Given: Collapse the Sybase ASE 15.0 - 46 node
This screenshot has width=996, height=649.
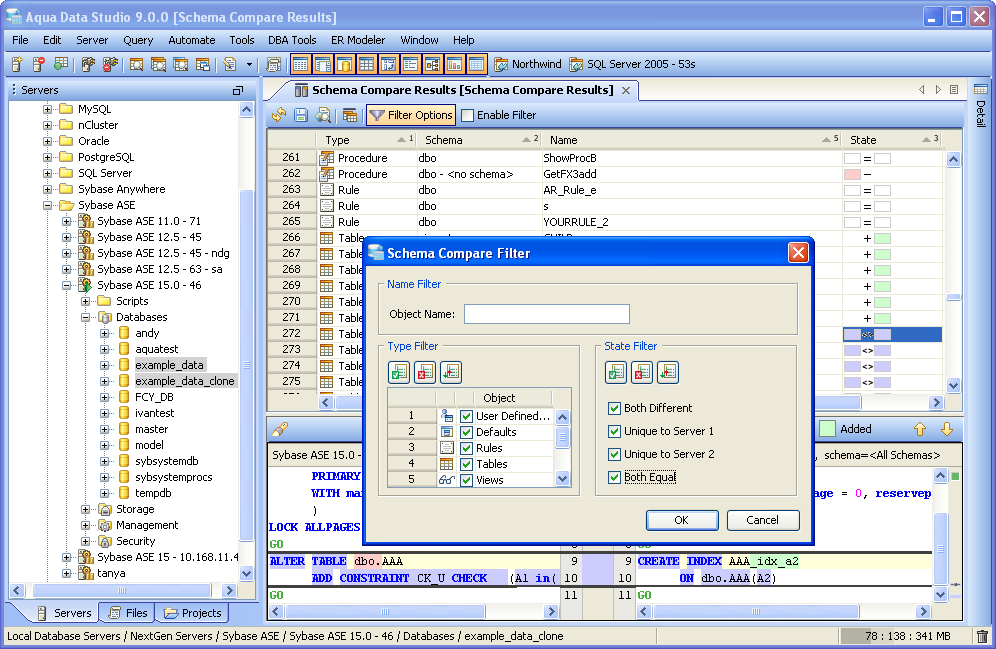Looking at the screenshot, I should tap(67, 285).
